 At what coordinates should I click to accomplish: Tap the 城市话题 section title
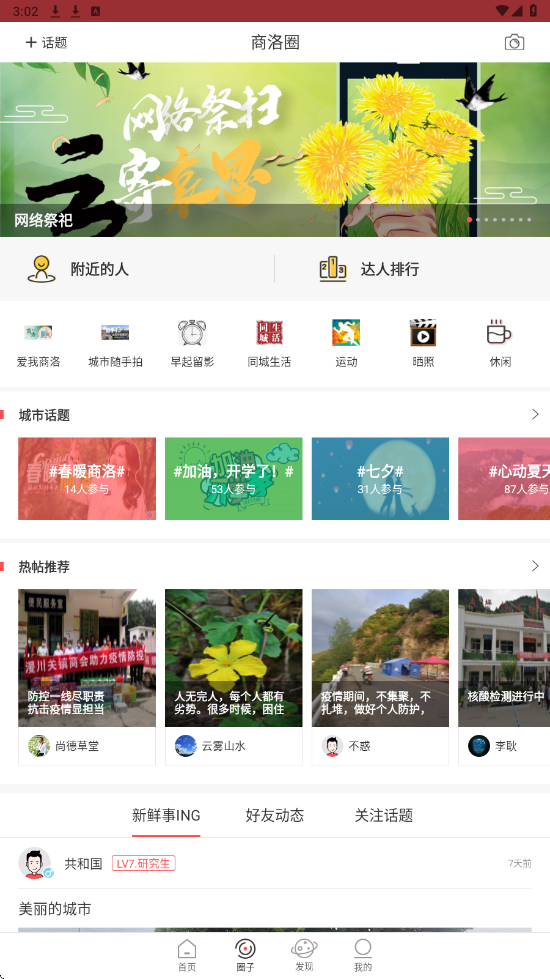(x=44, y=415)
